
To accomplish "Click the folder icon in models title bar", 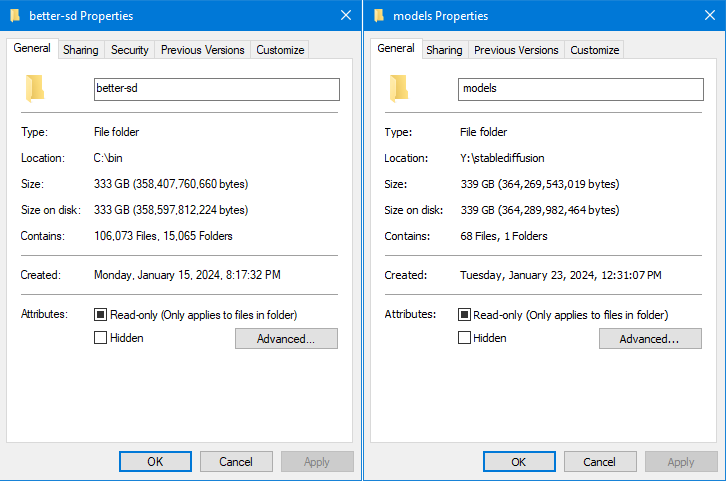I will (379, 16).
